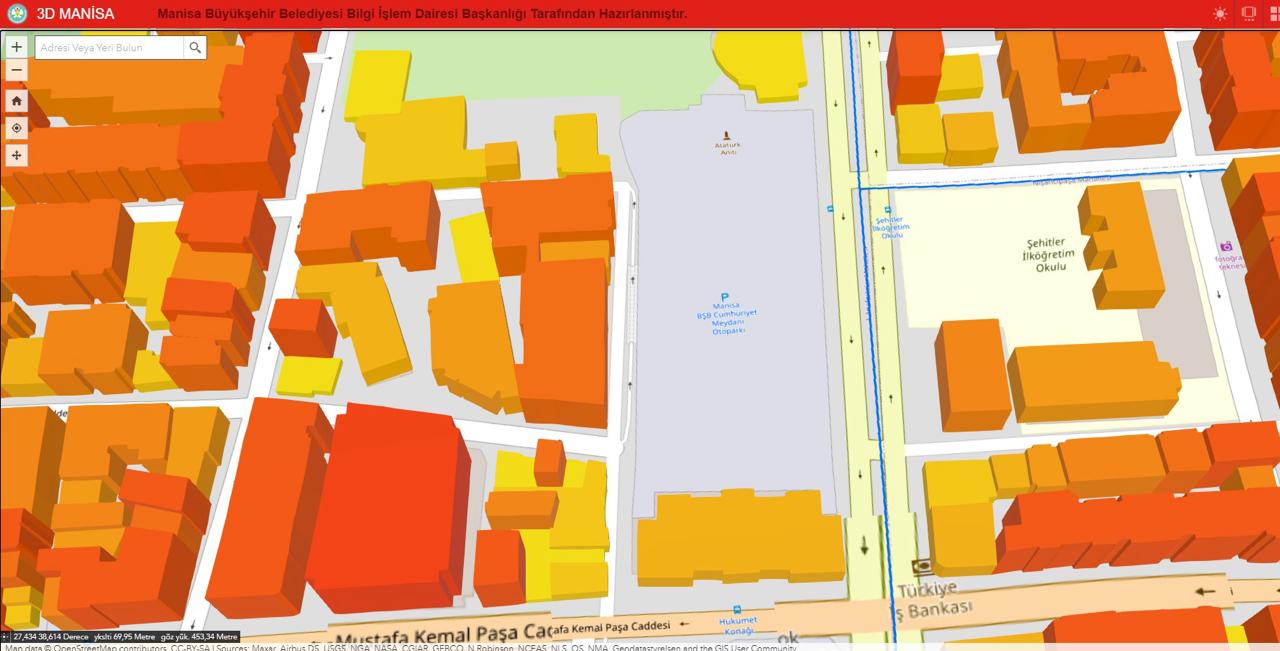
Task: Return to the home map view
Action: point(16,100)
